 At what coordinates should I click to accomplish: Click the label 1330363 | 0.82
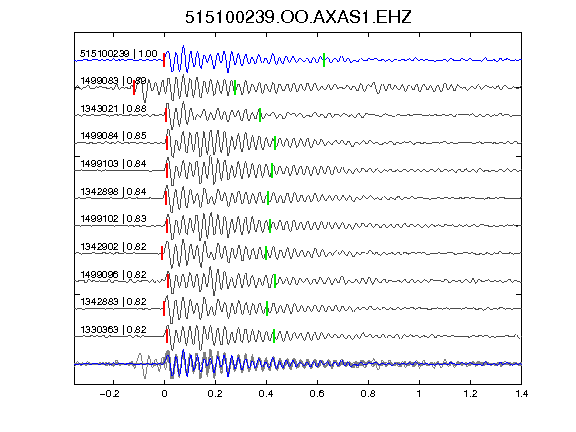pyautogui.click(x=114, y=330)
